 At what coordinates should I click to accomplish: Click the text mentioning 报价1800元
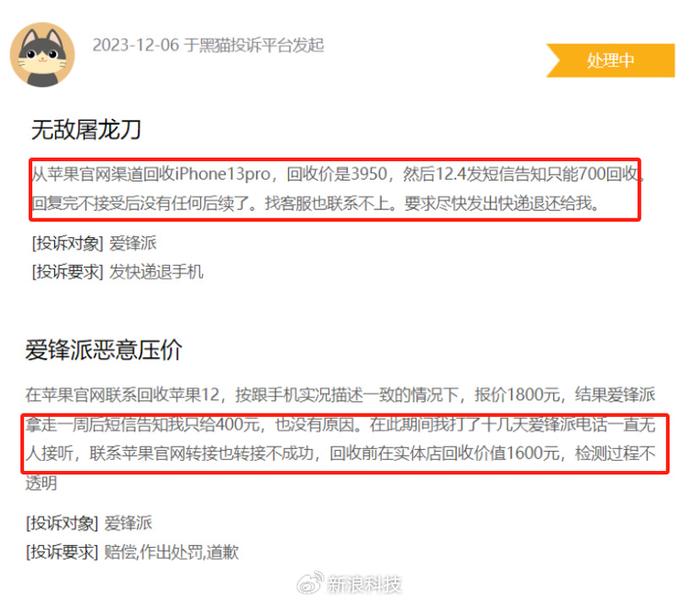pos(340,394)
